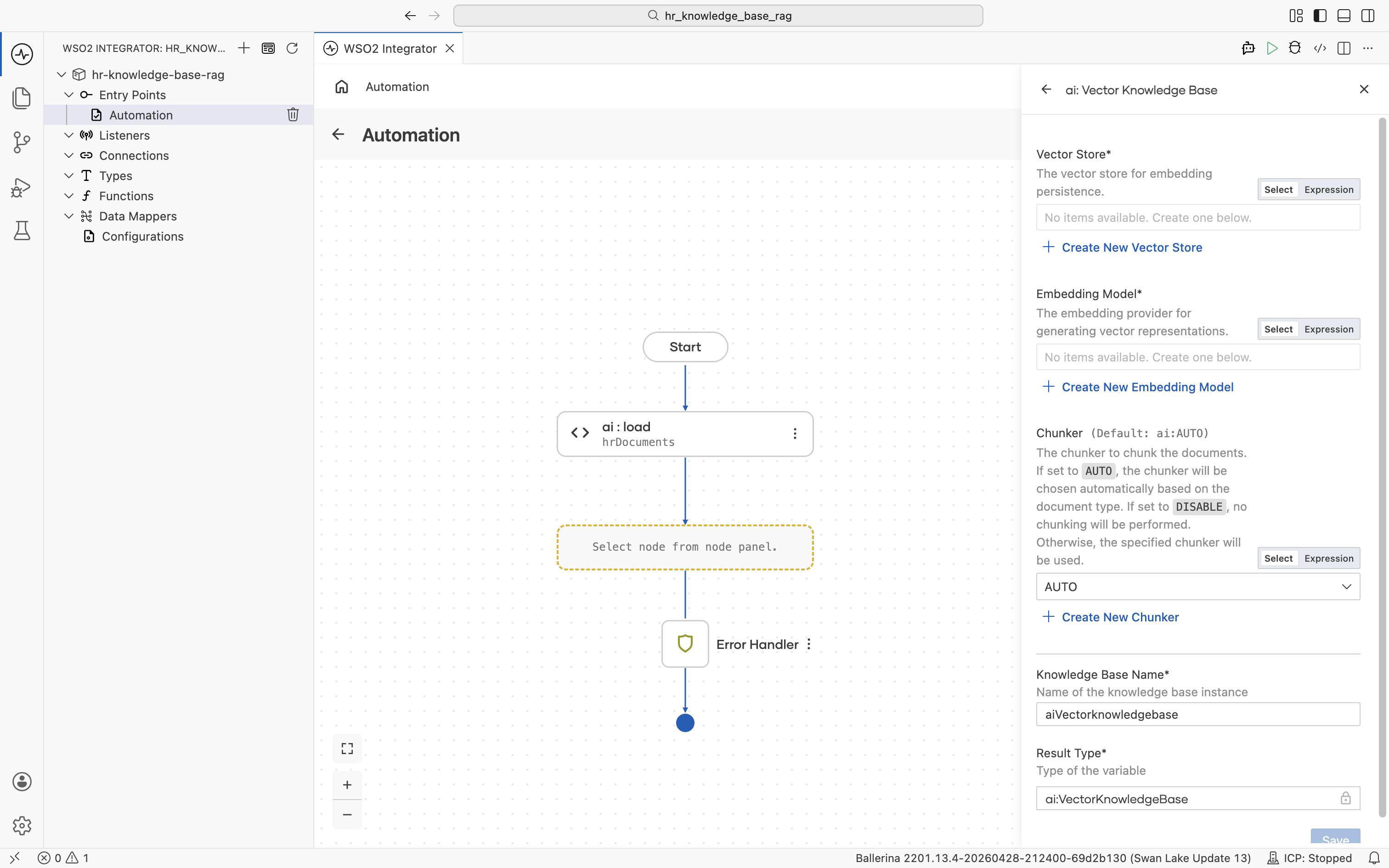Zoom in the diagram
This screenshot has height=868, width=1389.
(x=347, y=785)
